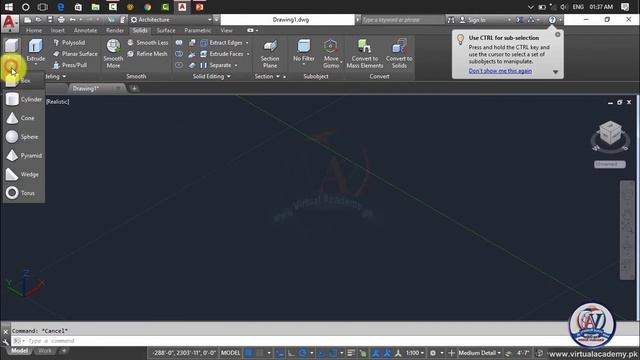Open the Medium Detail level dropdown
The width and height of the screenshot is (640, 360).
pos(479,353)
